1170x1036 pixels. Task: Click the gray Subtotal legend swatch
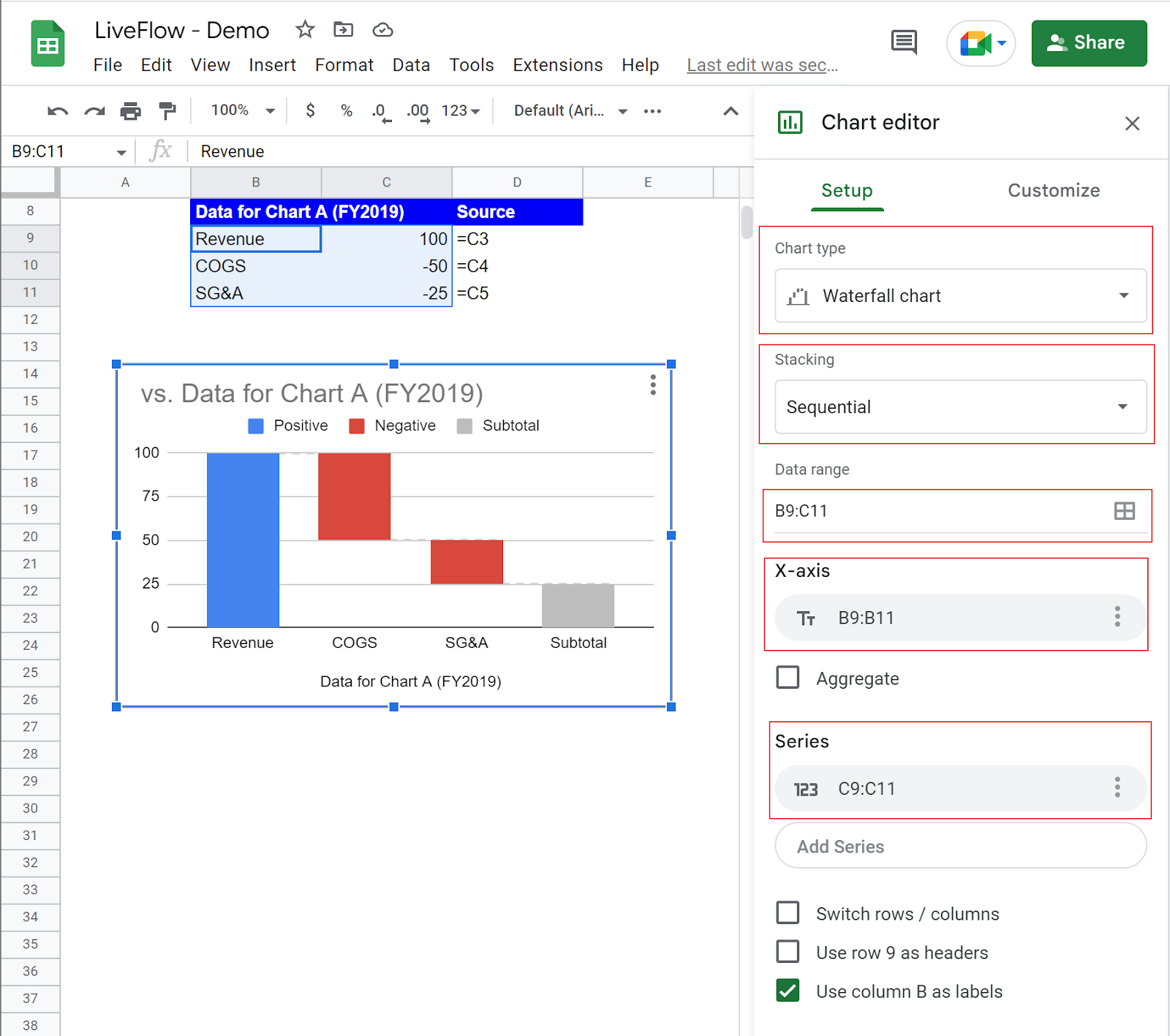tap(464, 426)
